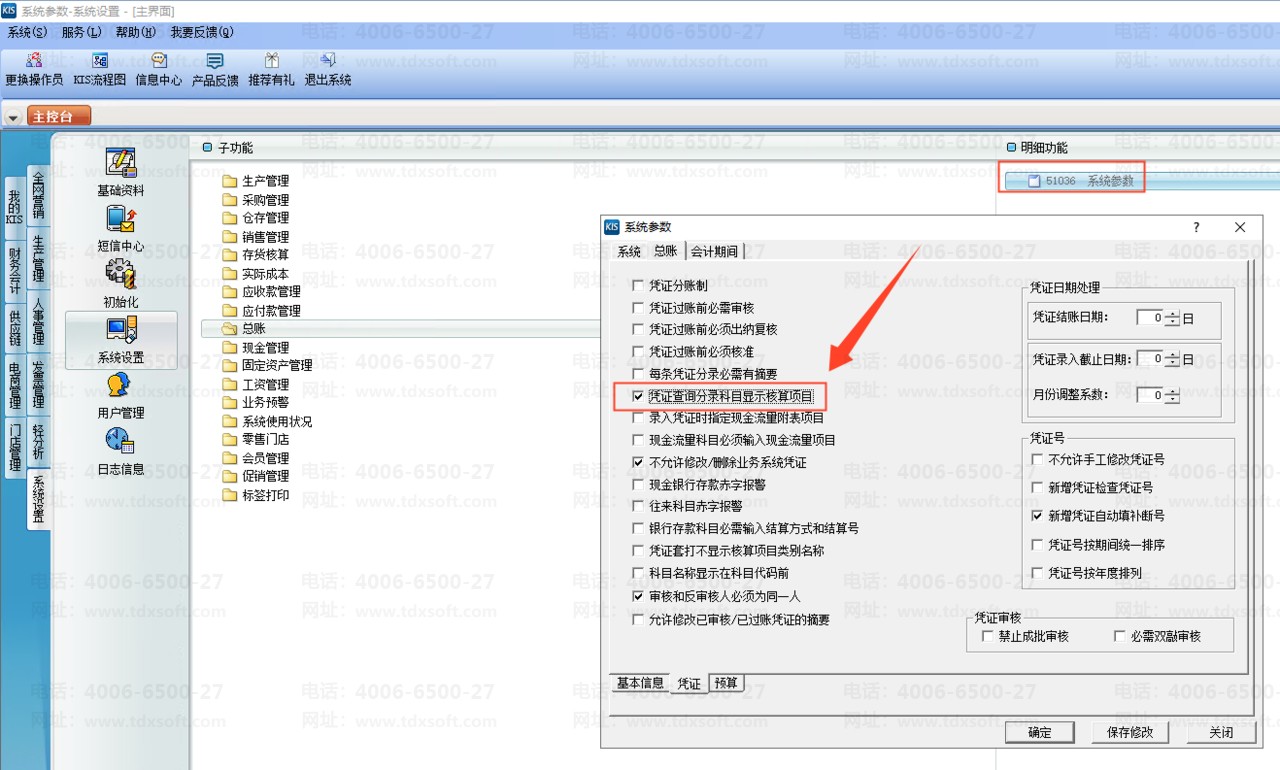
Task: Open the 系统(S) menu
Action: (28, 33)
